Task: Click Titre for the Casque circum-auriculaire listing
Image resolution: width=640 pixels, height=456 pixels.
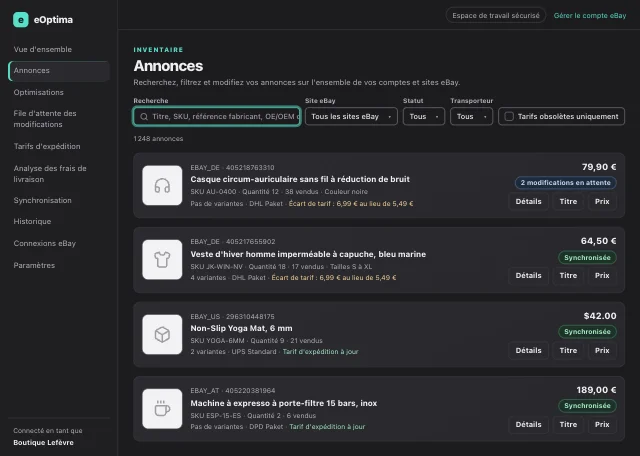Action: point(568,201)
